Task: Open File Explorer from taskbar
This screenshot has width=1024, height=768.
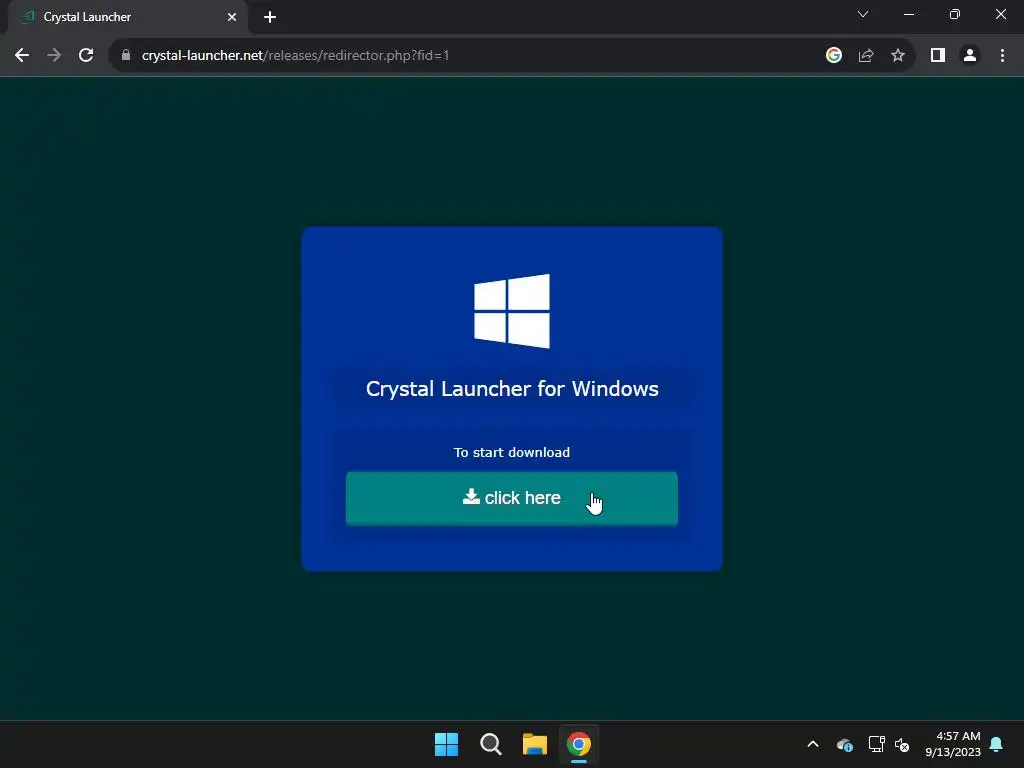Action: [x=535, y=744]
